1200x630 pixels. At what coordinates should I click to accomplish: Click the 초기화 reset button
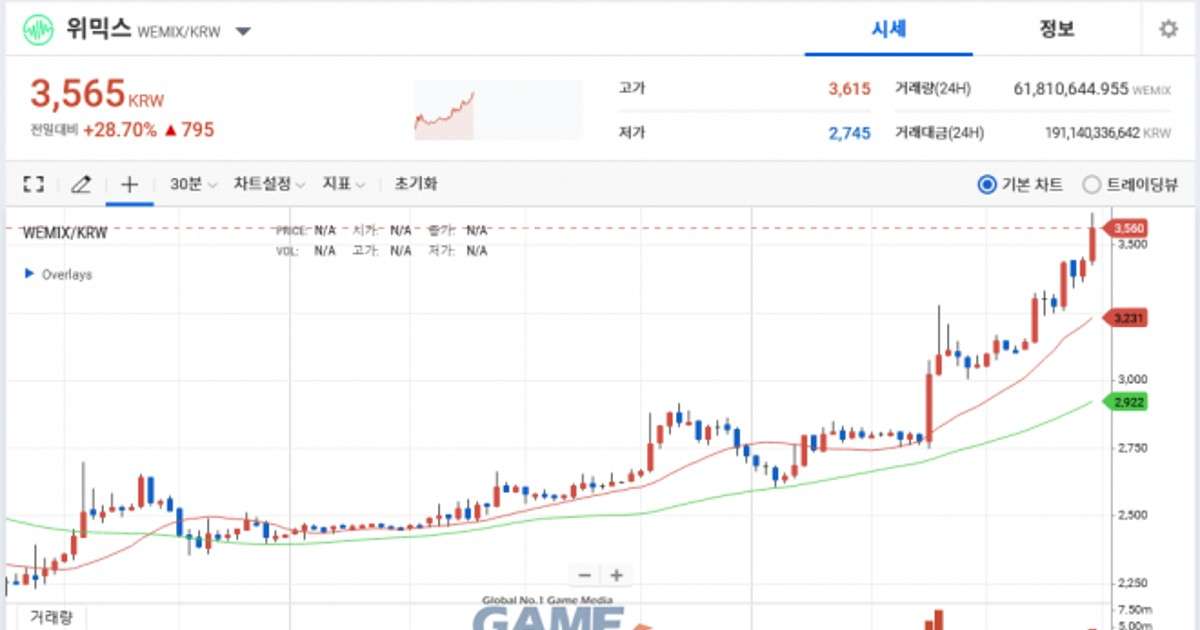[x=416, y=184]
